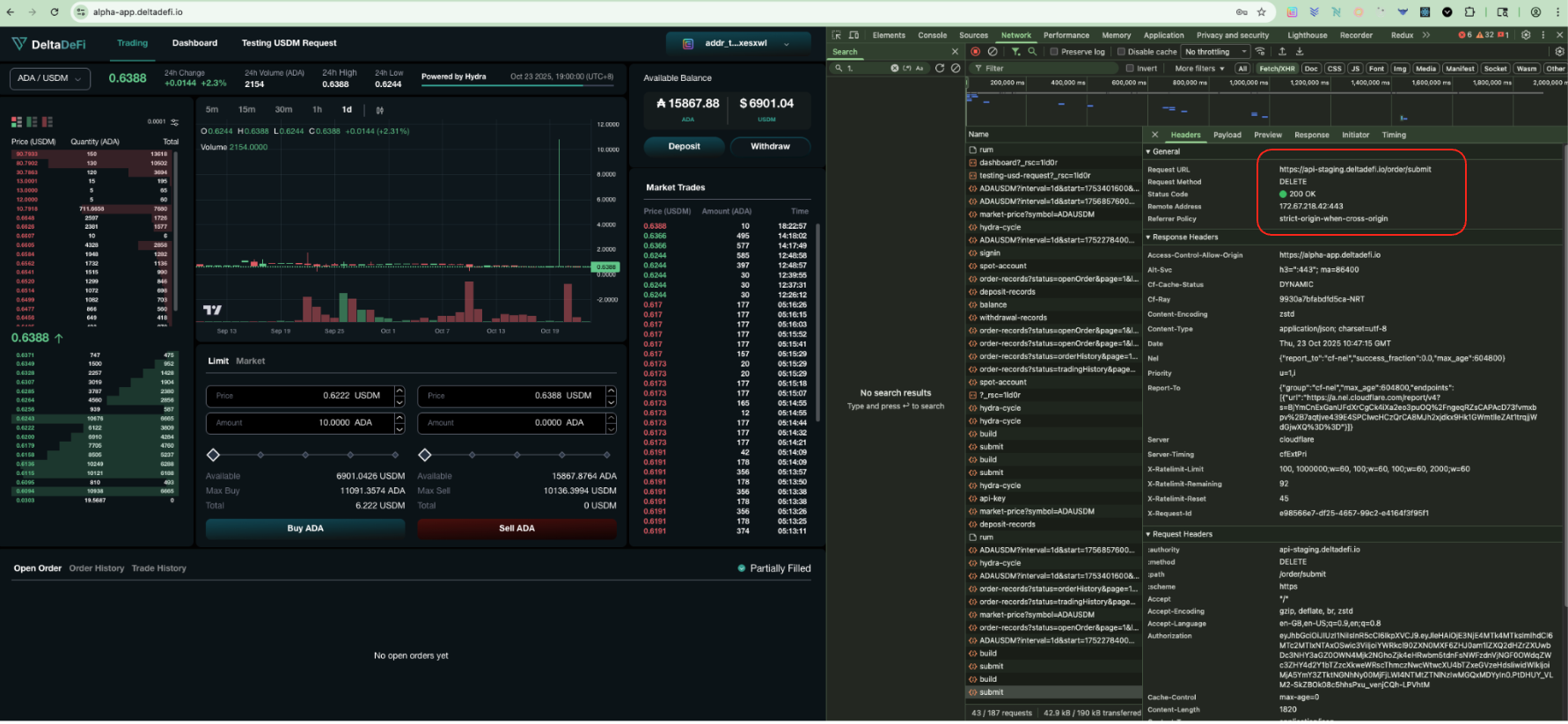Open the No throttling dropdown
1568x724 pixels.
point(1216,52)
